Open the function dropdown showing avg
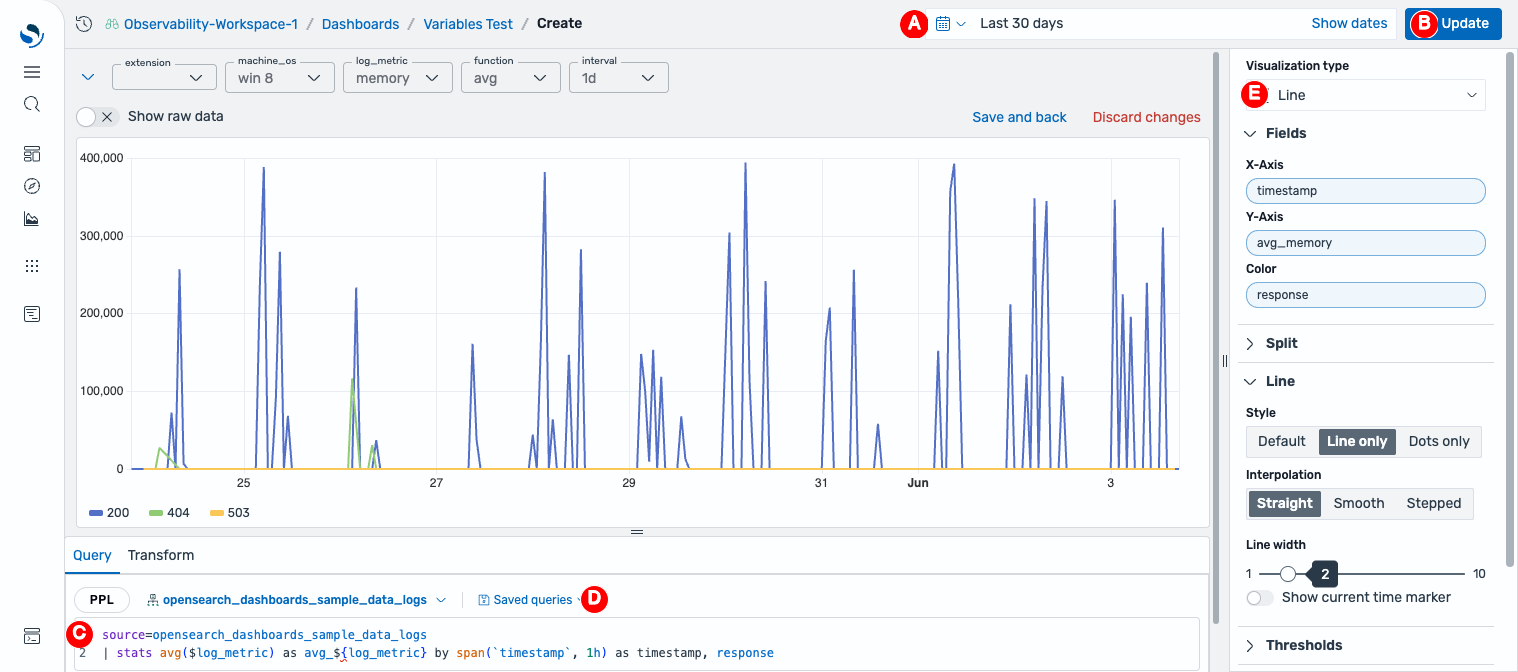 pyautogui.click(x=510, y=77)
